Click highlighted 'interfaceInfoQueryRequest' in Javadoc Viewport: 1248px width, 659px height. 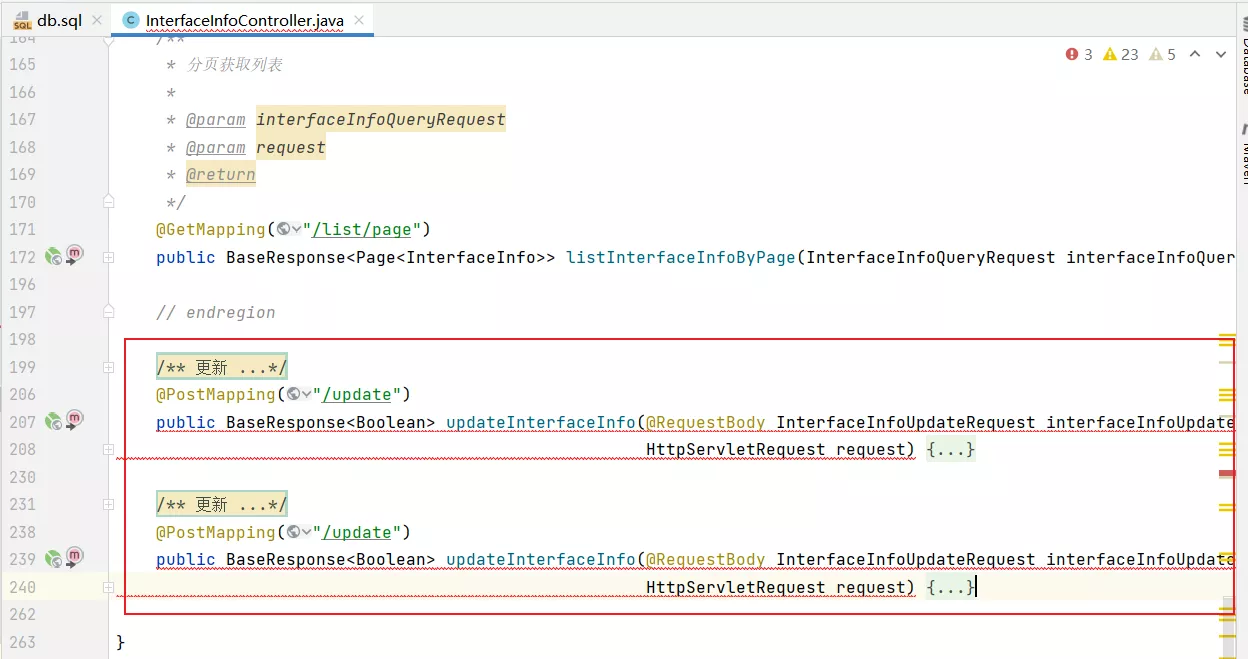(x=381, y=119)
